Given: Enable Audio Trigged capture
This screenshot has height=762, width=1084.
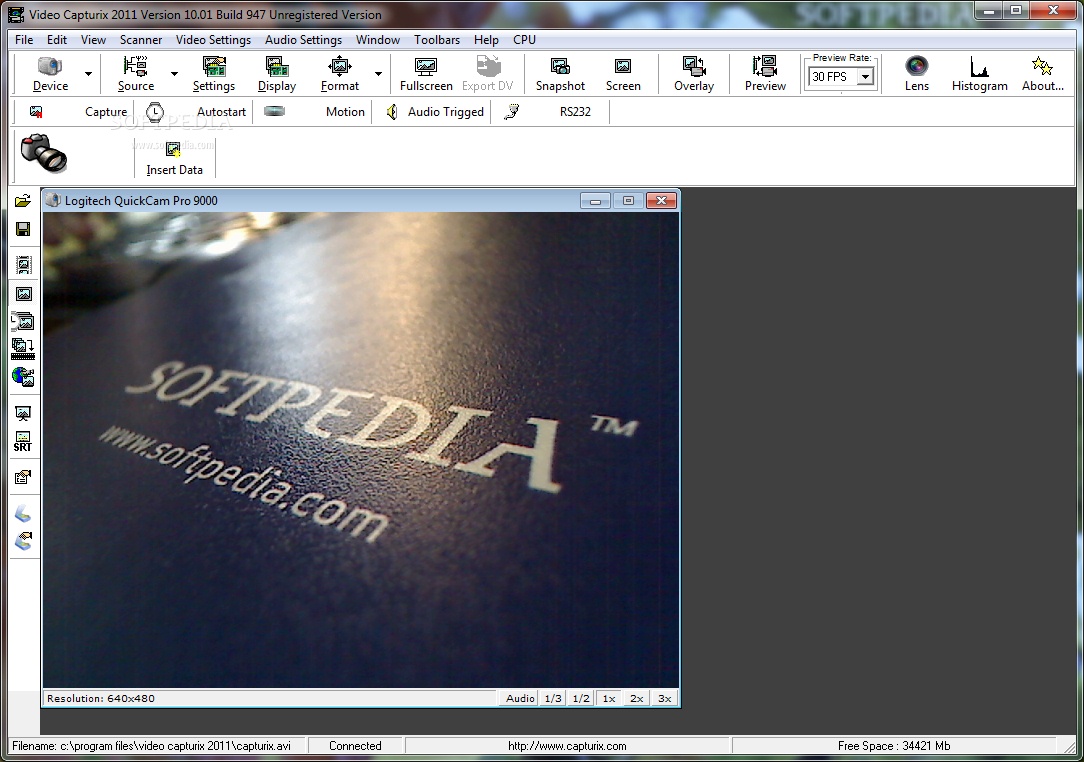Looking at the screenshot, I should [433, 111].
